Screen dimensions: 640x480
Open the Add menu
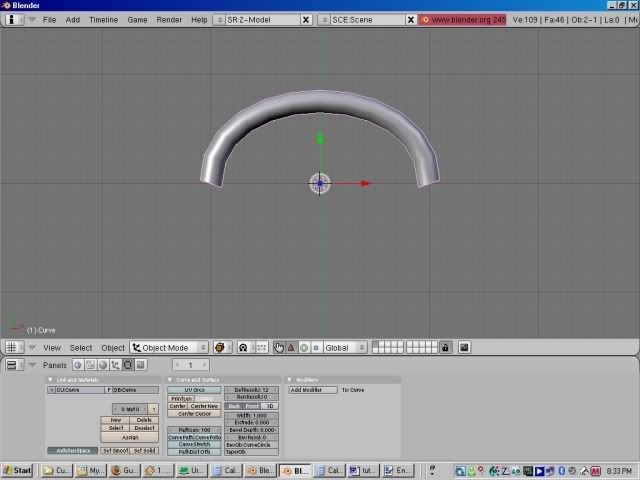(73, 20)
